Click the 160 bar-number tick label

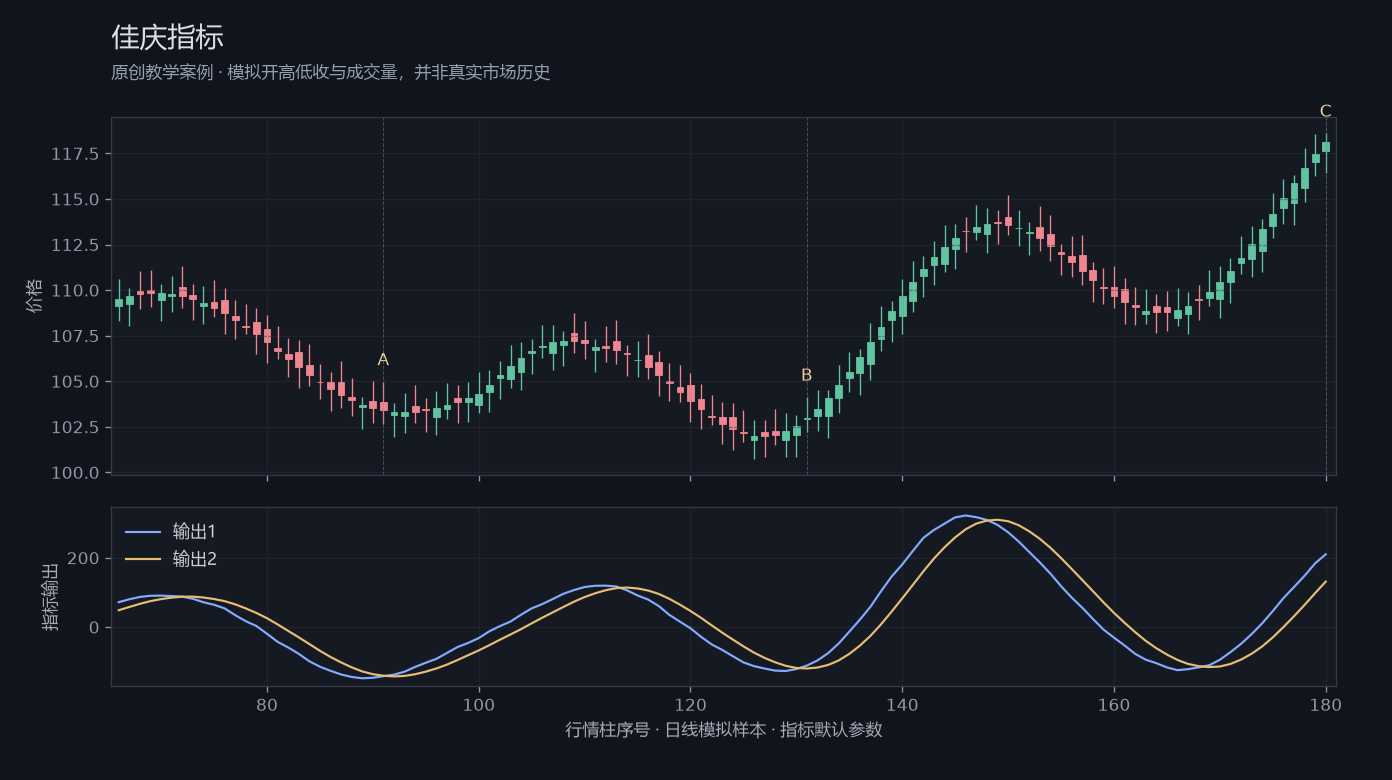tap(1114, 704)
